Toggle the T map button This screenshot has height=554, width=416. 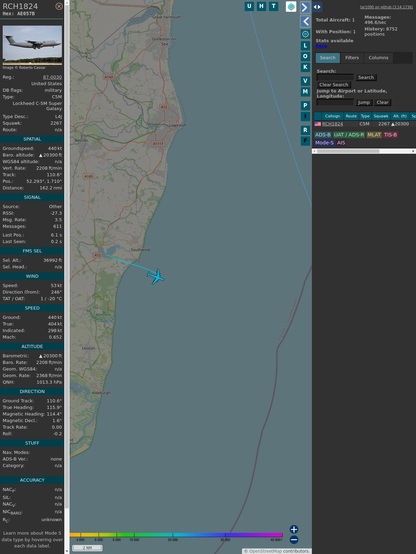(273, 6)
